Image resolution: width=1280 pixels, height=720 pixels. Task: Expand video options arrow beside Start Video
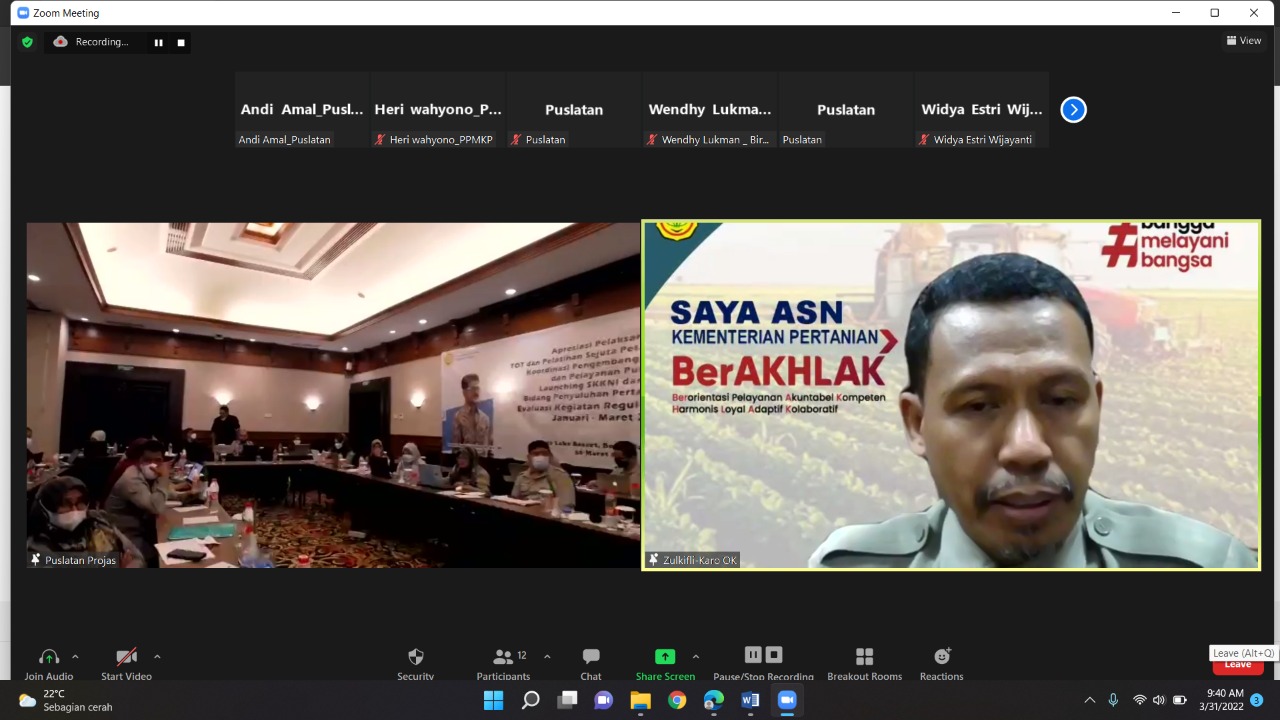pos(157,657)
